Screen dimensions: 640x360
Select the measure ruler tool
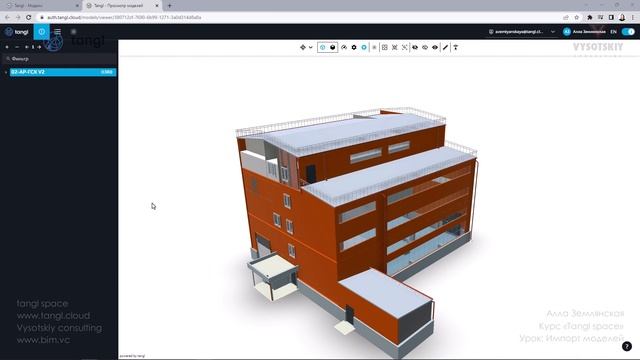pyautogui.click(x=445, y=47)
